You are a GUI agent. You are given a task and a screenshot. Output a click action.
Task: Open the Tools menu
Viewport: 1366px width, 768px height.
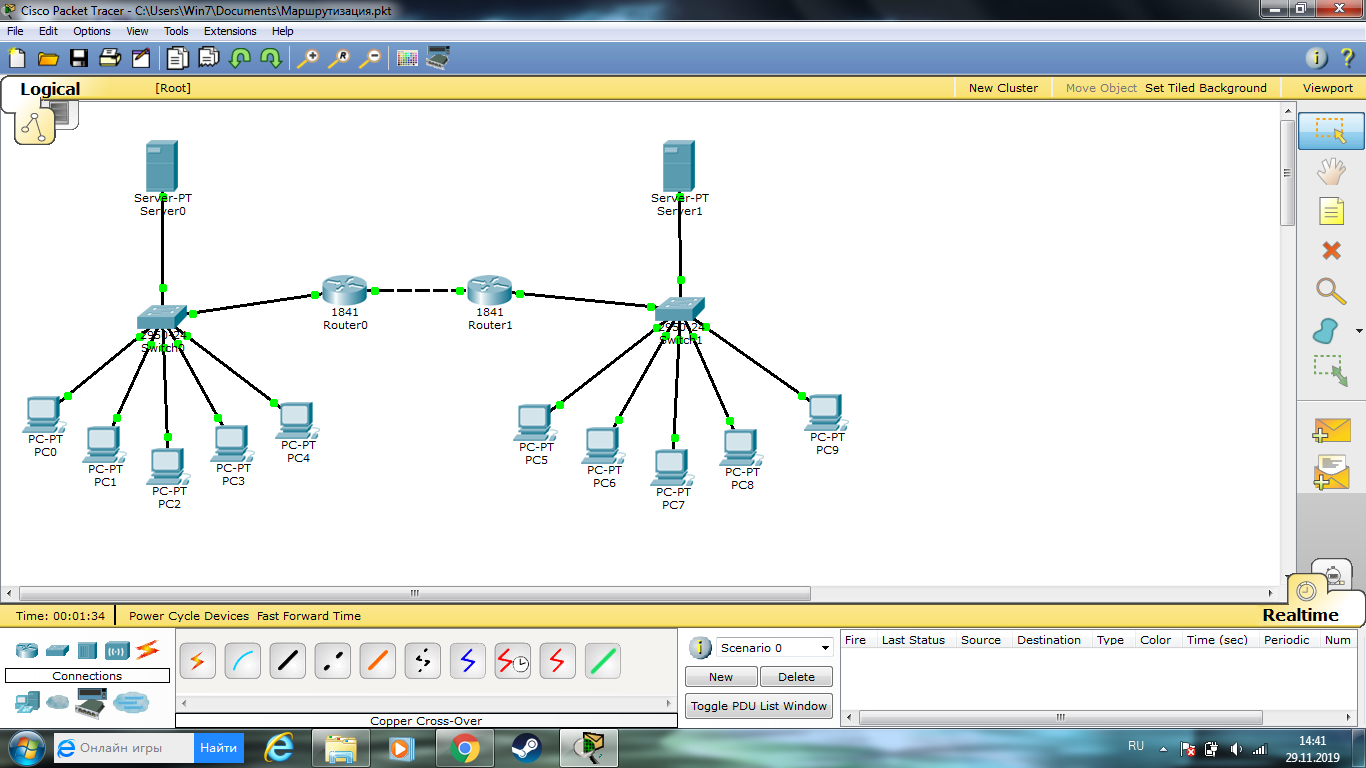click(176, 31)
